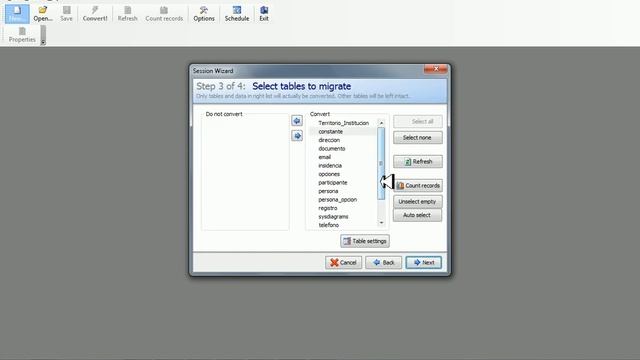Click the Select all button
The height and width of the screenshot is (360, 640).
pyautogui.click(x=418, y=121)
